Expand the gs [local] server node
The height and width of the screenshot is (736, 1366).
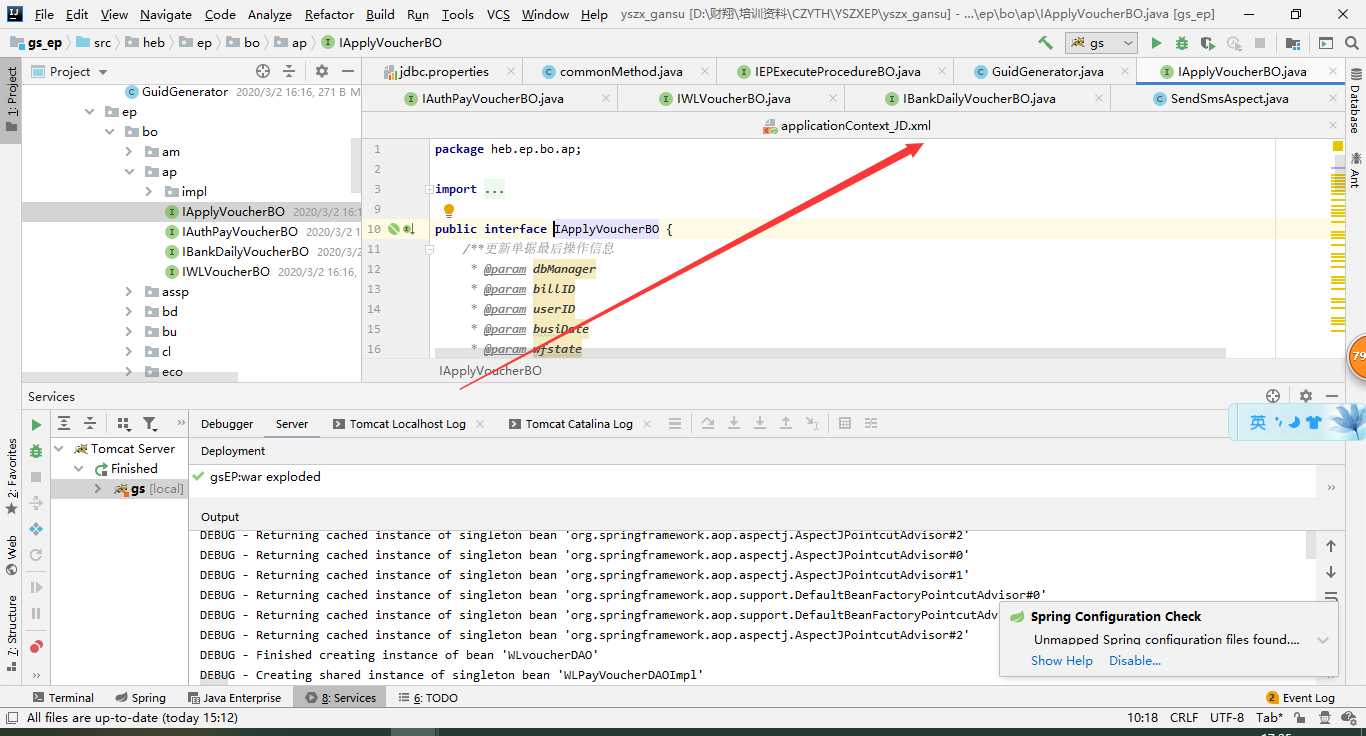97,489
